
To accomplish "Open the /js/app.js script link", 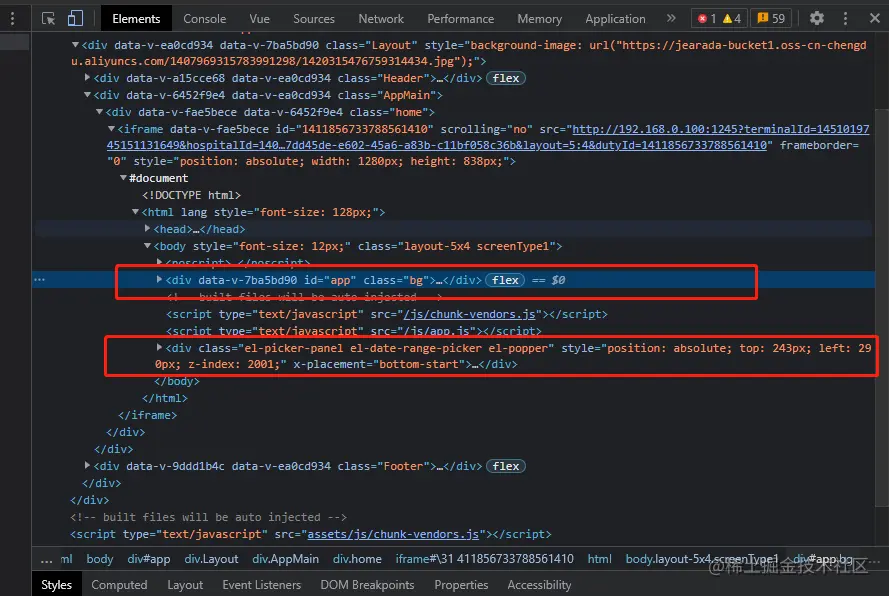I will click(436, 331).
